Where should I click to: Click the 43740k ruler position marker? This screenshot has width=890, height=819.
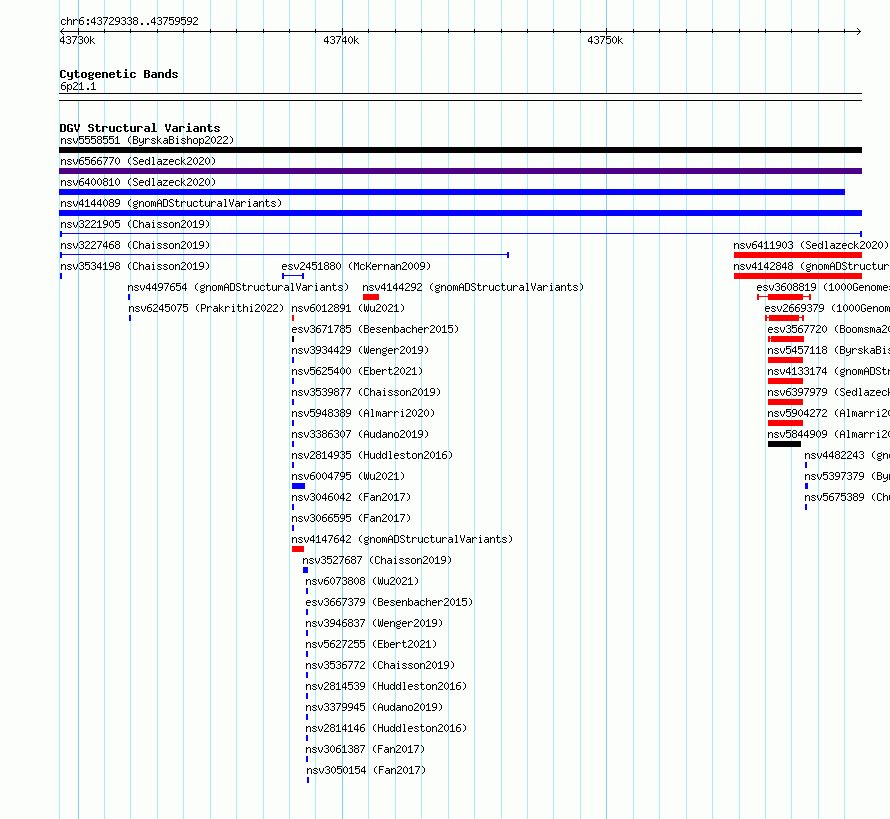341,40
